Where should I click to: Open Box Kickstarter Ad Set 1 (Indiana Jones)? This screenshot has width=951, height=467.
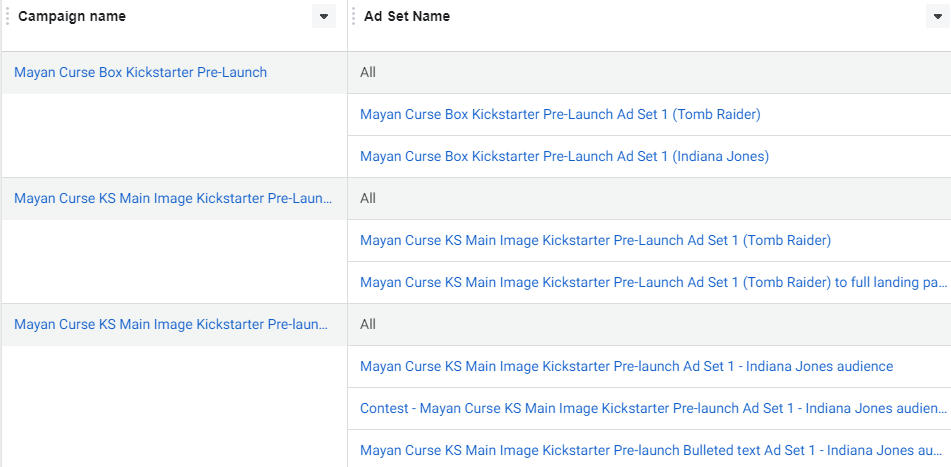(x=564, y=156)
